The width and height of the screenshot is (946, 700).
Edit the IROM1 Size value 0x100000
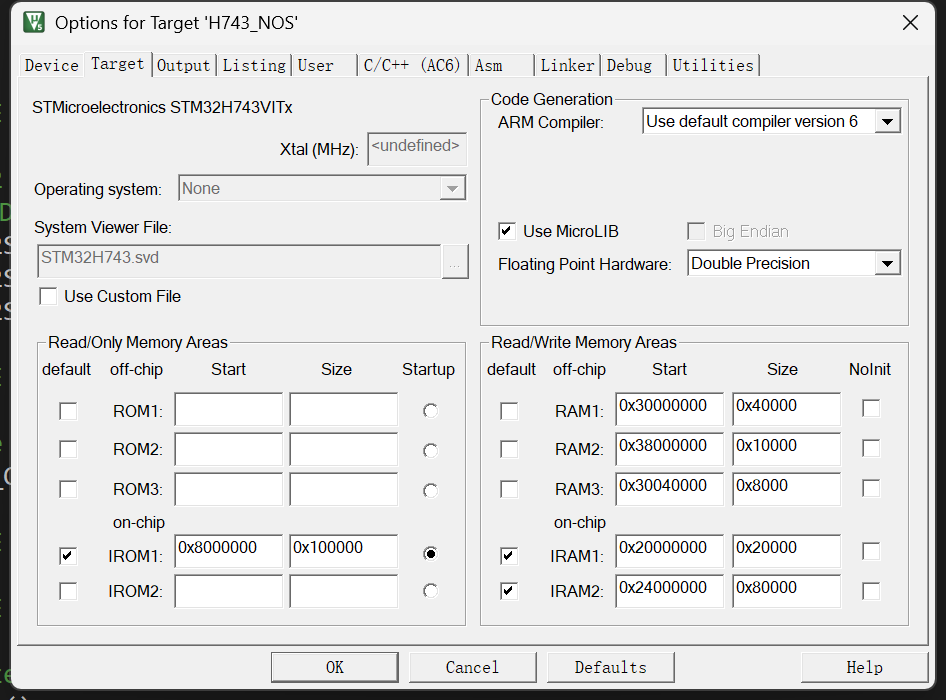(x=344, y=551)
